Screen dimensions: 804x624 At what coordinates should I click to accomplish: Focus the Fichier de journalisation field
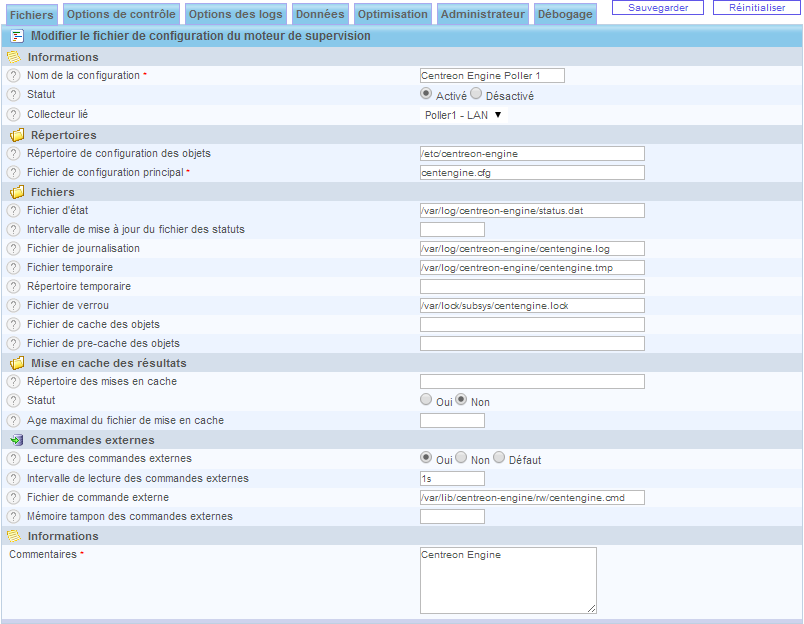coord(532,249)
